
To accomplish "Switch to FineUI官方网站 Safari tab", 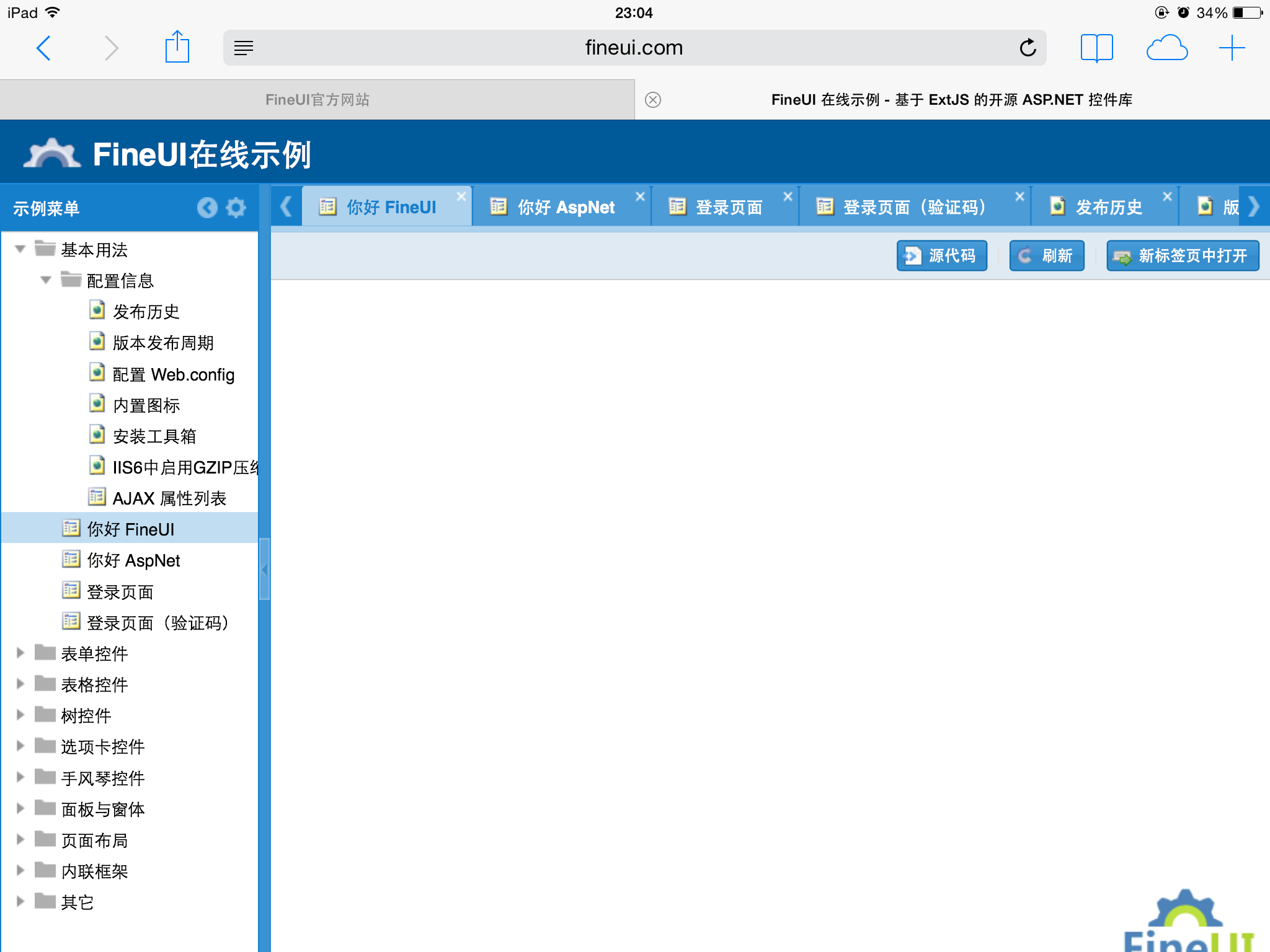I will pos(317,100).
